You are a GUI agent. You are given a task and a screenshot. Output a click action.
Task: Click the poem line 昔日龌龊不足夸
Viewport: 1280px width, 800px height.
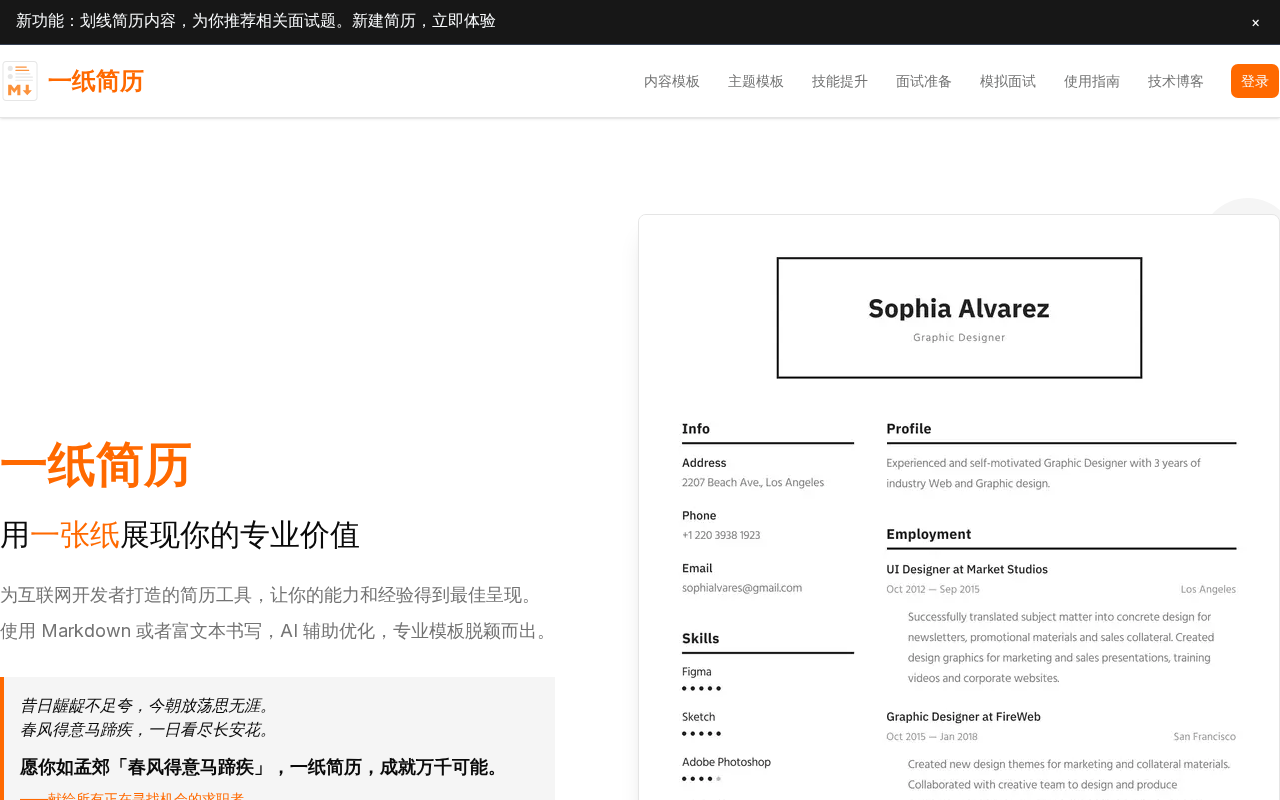(x=146, y=706)
